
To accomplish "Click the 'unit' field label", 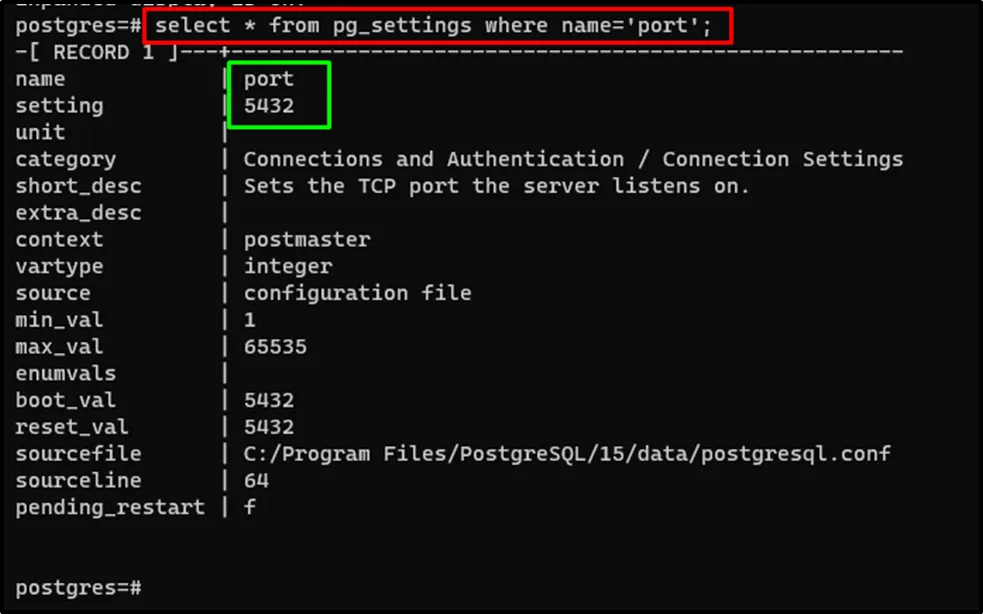I will tap(40, 132).
